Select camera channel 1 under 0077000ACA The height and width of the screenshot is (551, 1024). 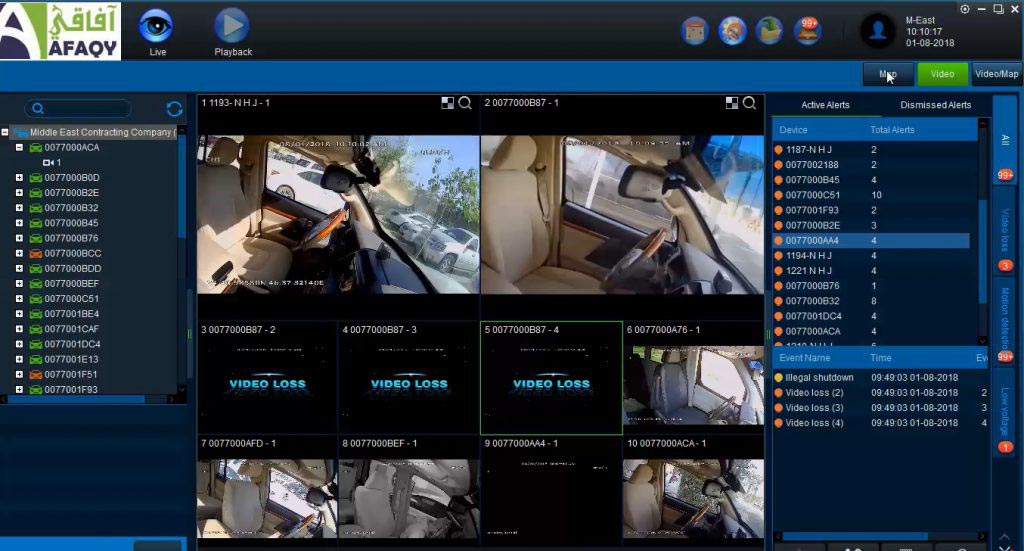(52, 163)
